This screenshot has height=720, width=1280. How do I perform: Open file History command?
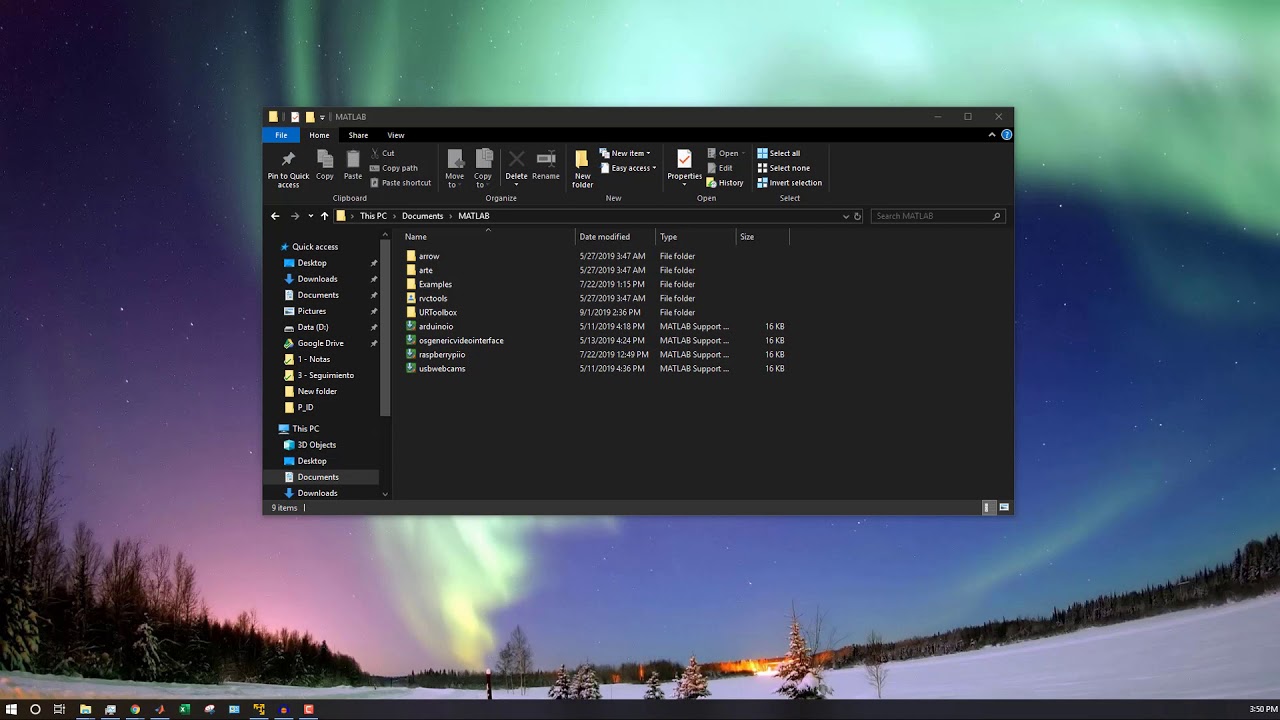pyautogui.click(x=725, y=183)
